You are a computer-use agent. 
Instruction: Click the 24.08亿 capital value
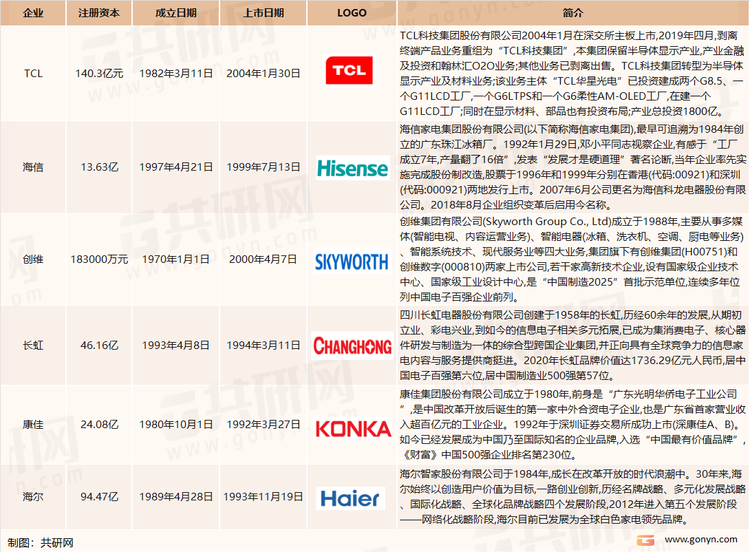click(x=99, y=424)
